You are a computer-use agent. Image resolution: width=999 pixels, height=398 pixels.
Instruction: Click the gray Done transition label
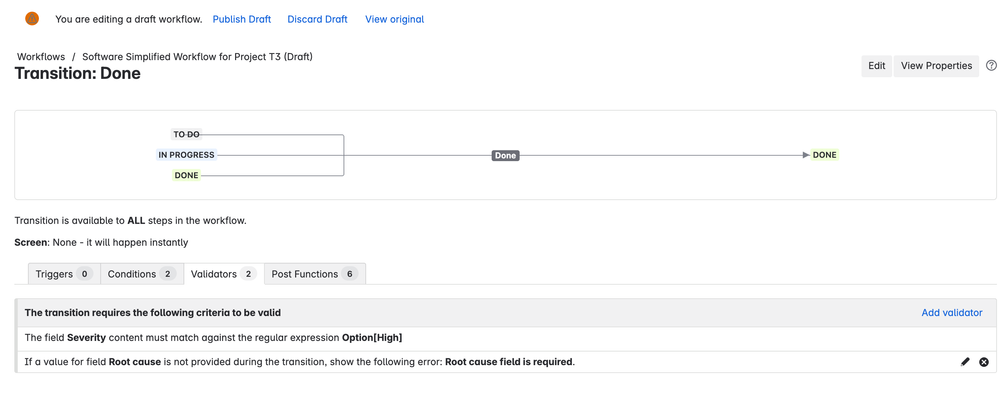[x=505, y=155]
